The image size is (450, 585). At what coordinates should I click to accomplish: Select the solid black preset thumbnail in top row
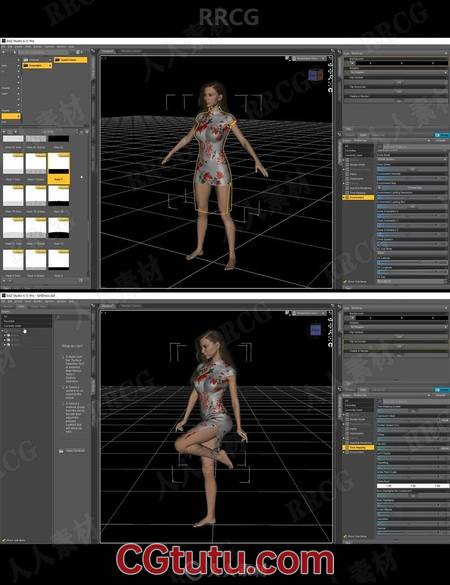point(59,139)
